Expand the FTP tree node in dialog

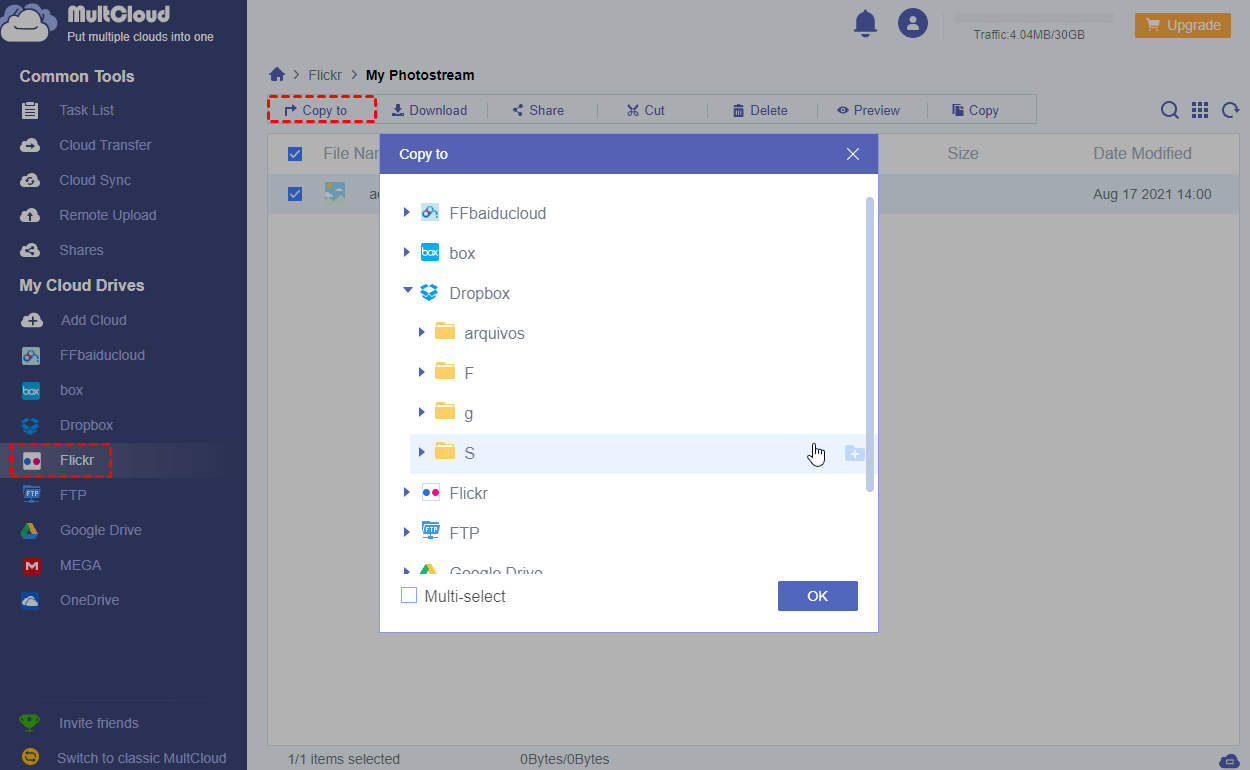click(x=406, y=532)
